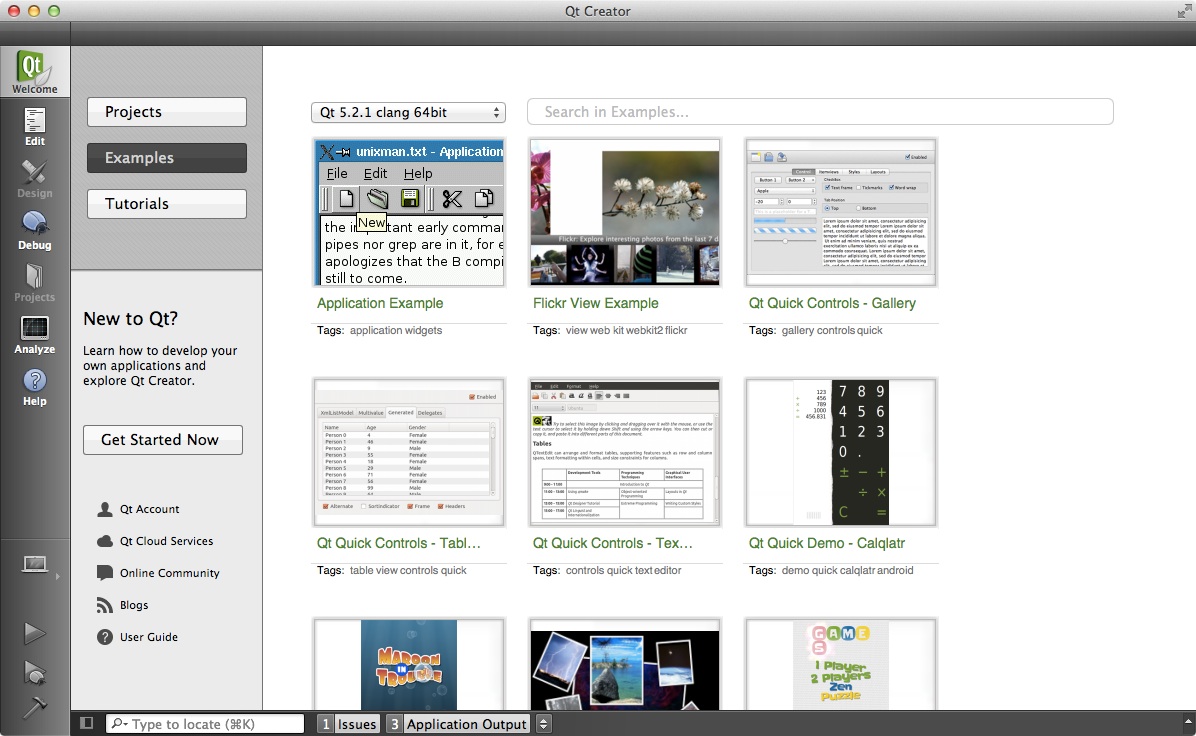Viewport: 1196px width, 736px height.
Task: Open the Tutorials tab
Action: click(x=166, y=204)
